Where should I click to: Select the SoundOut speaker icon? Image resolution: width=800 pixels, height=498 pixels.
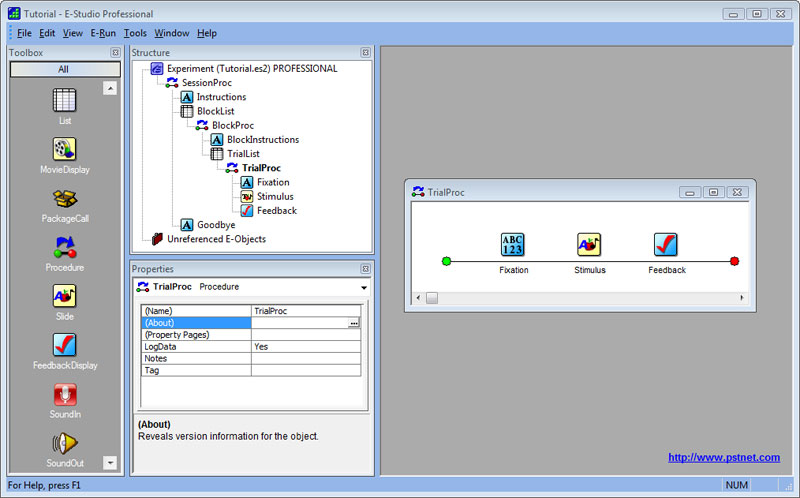pyautogui.click(x=65, y=442)
